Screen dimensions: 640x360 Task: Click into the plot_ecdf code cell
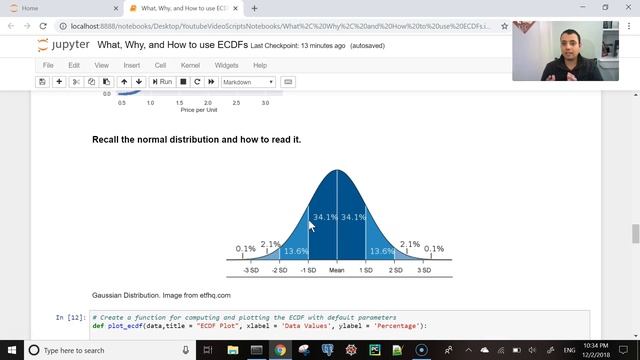[x=340, y=325]
